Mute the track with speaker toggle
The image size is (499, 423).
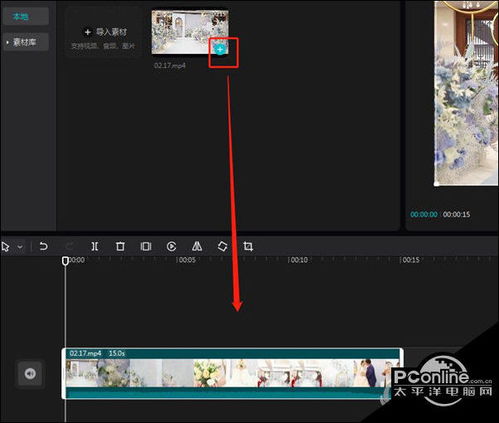pos(30,374)
